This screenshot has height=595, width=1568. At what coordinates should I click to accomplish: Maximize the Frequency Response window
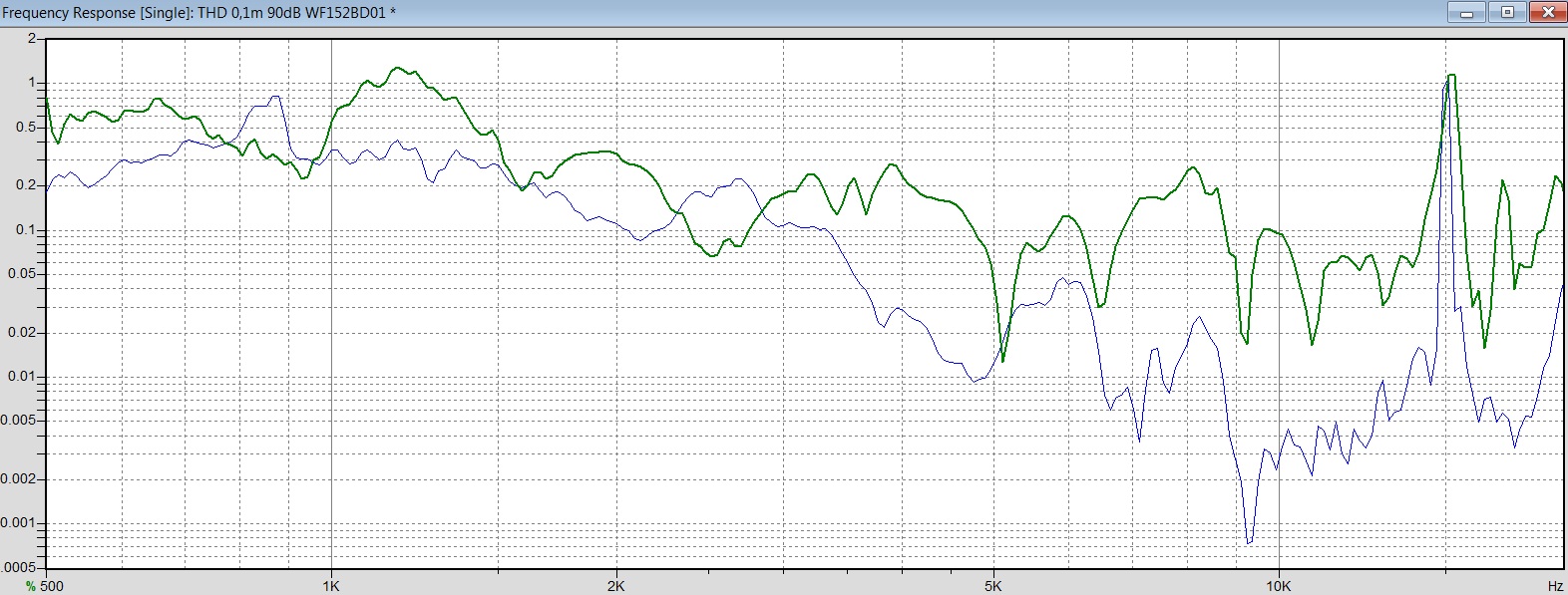click(x=1507, y=13)
